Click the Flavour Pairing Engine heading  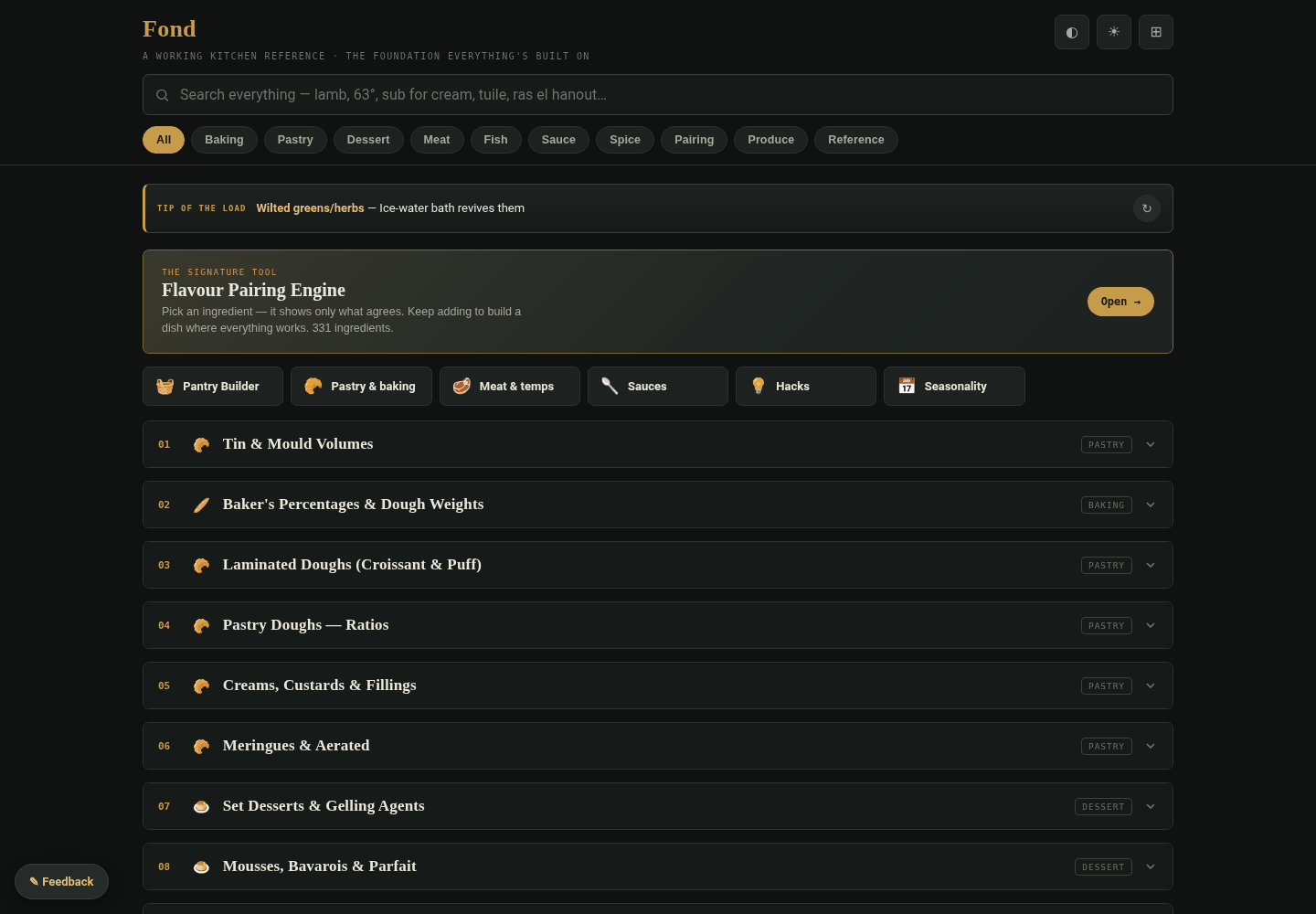(x=253, y=290)
